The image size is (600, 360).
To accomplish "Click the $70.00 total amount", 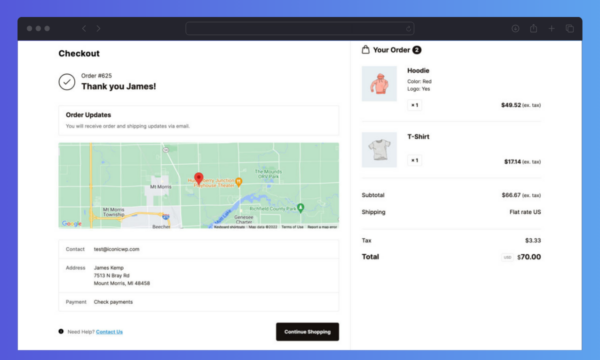I will [x=529, y=257].
